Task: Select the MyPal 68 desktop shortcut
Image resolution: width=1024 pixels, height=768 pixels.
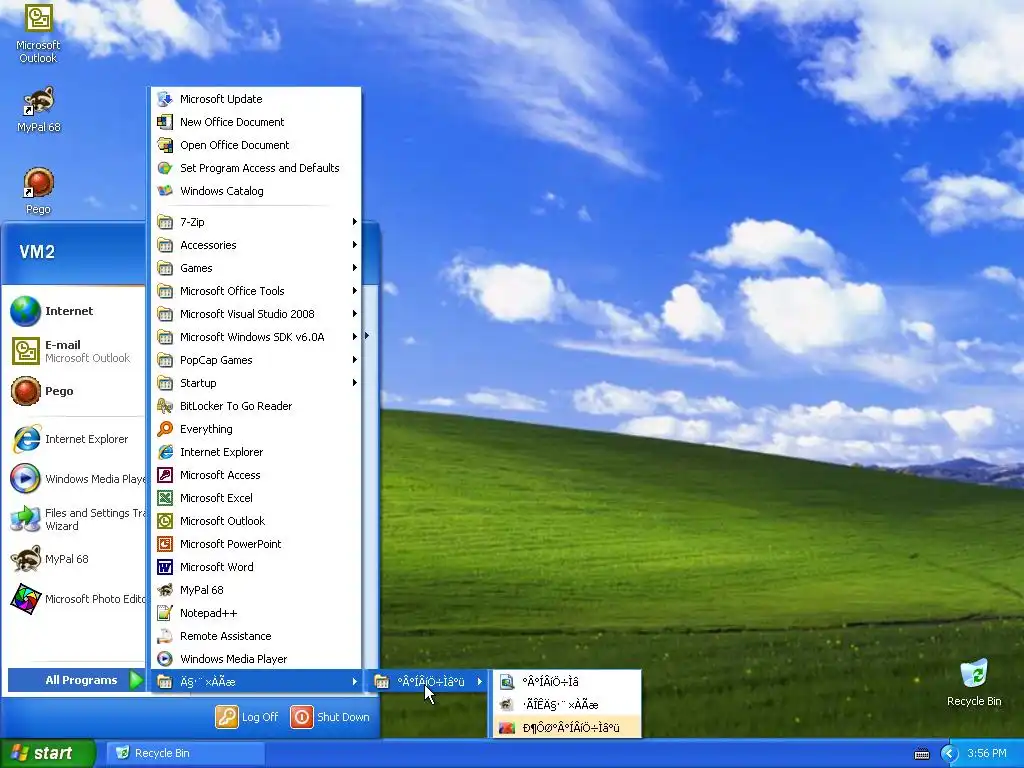Action: [39, 110]
